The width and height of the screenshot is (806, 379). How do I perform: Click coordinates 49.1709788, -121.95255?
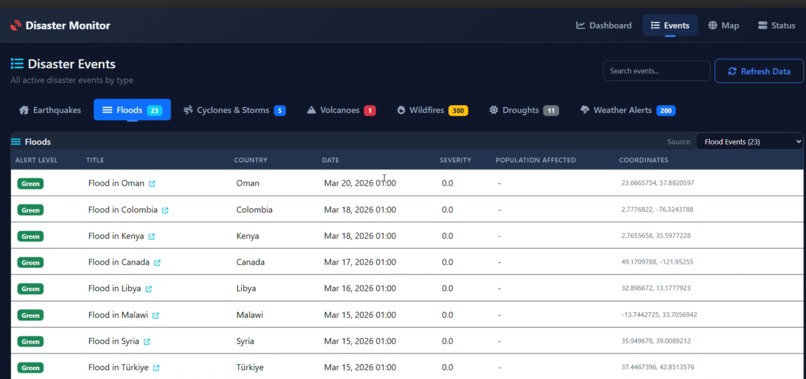click(x=657, y=262)
